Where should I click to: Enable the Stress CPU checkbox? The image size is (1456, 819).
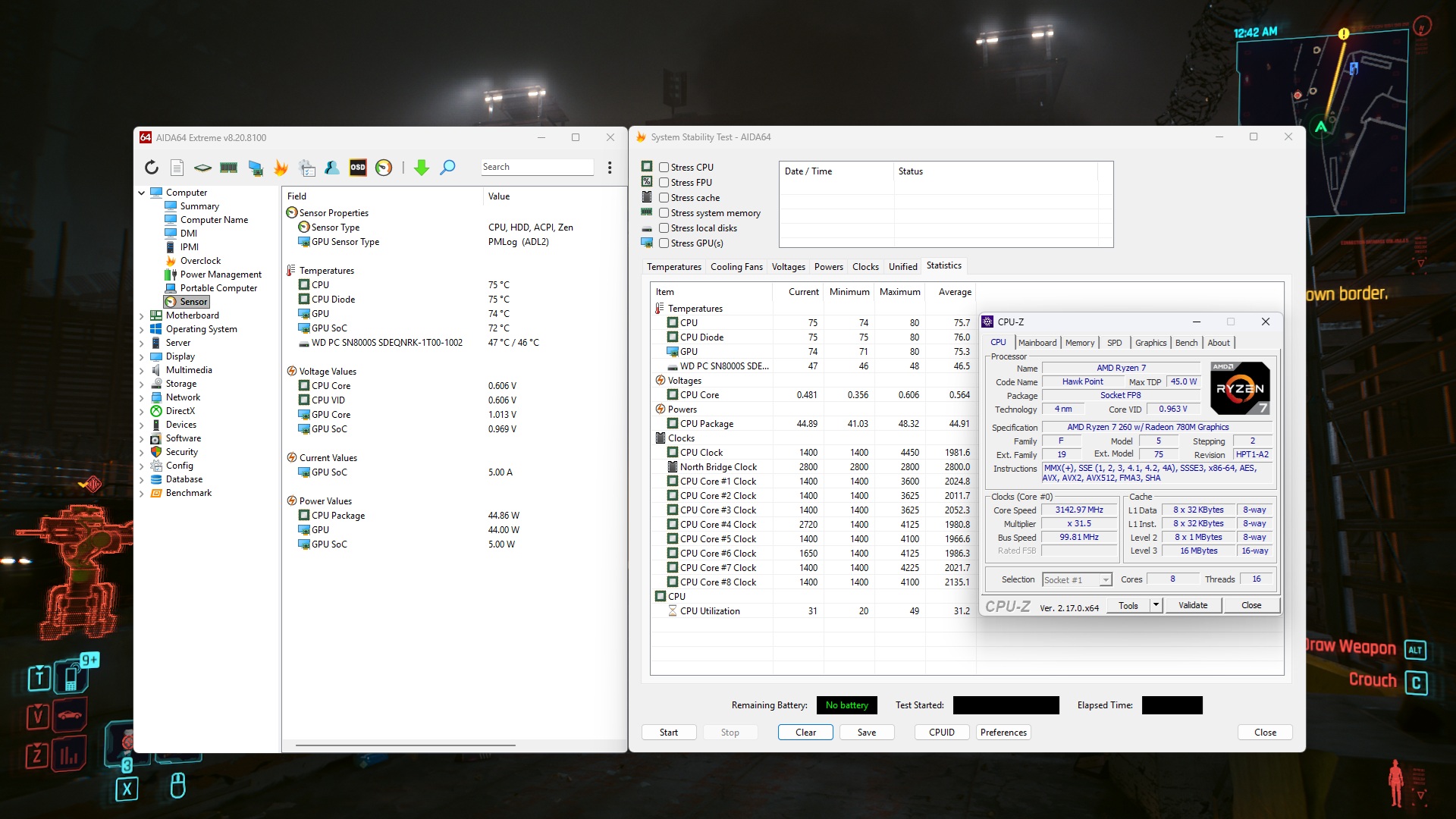(x=664, y=168)
